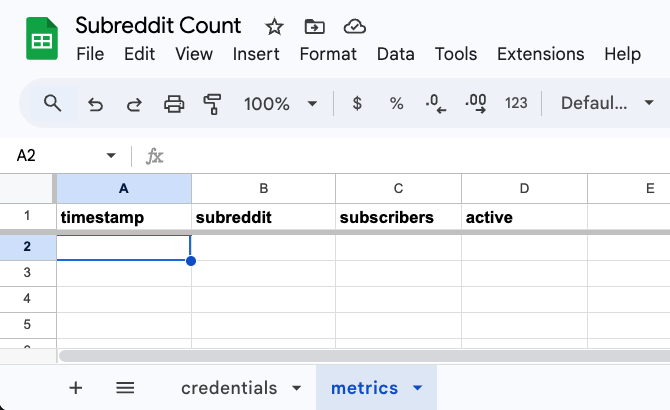Add a new sheet with plus button
This screenshot has width=670, height=410.
coord(76,388)
